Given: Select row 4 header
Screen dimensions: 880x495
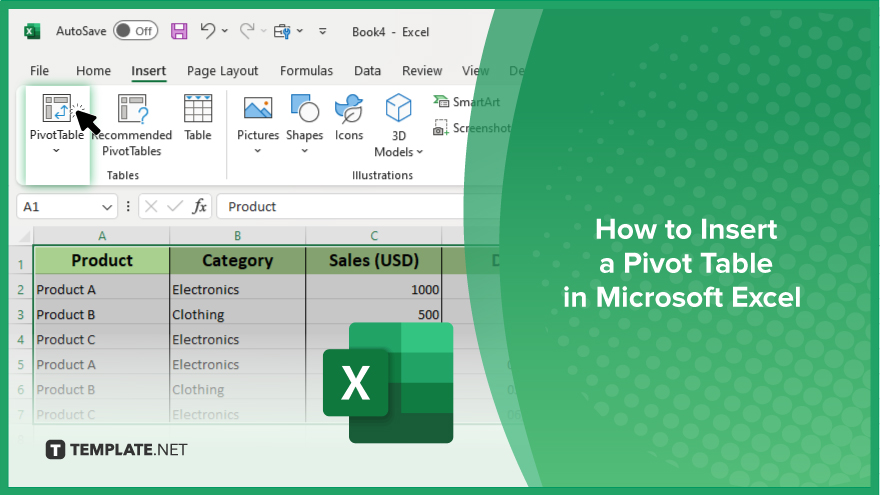Looking at the screenshot, I should tap(21, 340).
